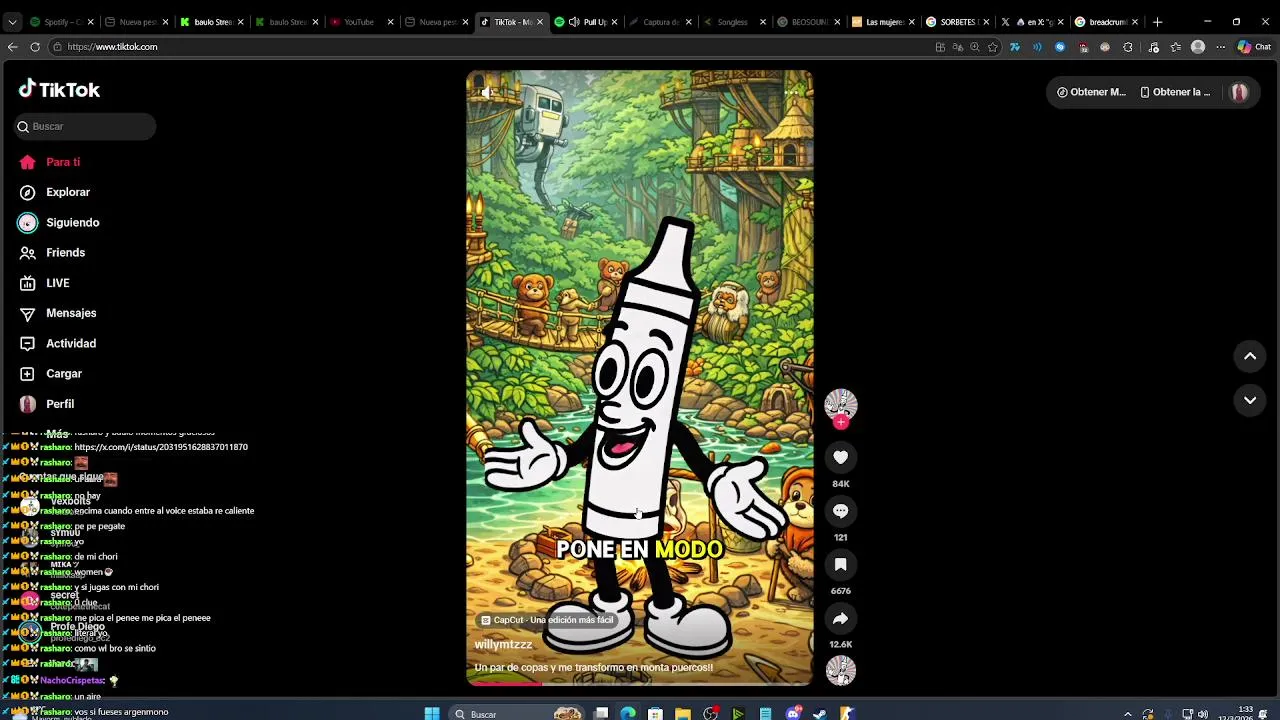The width and height of the screenshot is (1280, 720).
Task: Bookmark the video with the save icon
Action: [x=840, y=565]
